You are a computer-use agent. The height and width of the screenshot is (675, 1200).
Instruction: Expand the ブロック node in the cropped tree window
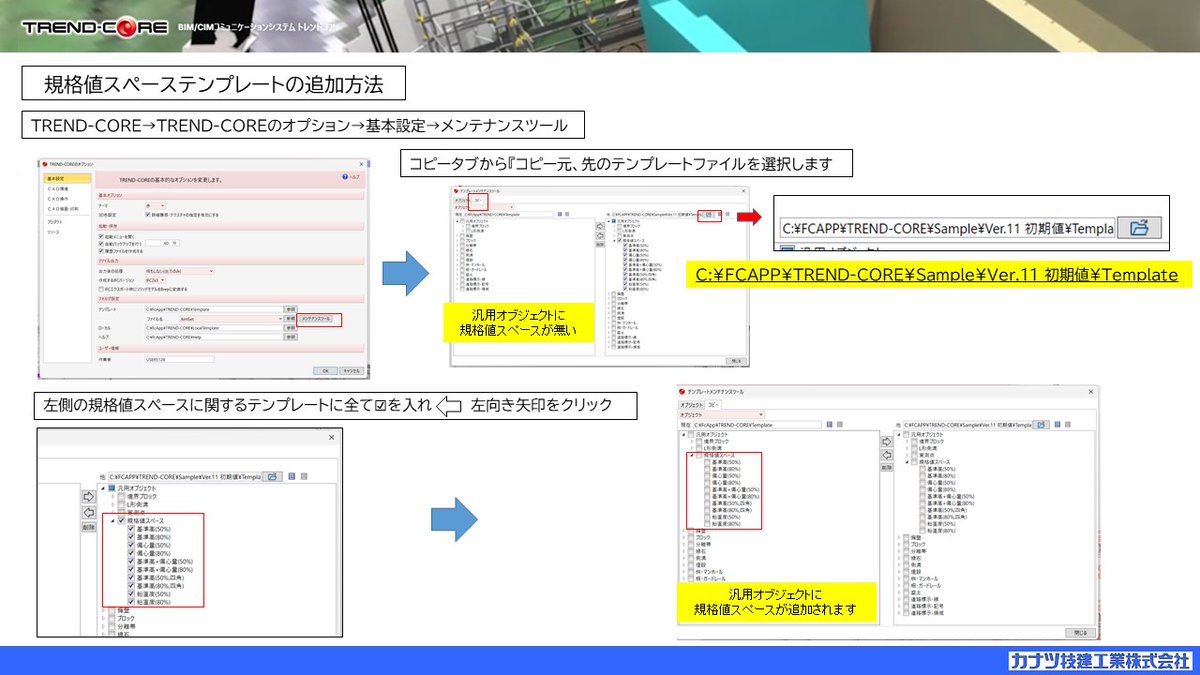click(x=103, y=619)
